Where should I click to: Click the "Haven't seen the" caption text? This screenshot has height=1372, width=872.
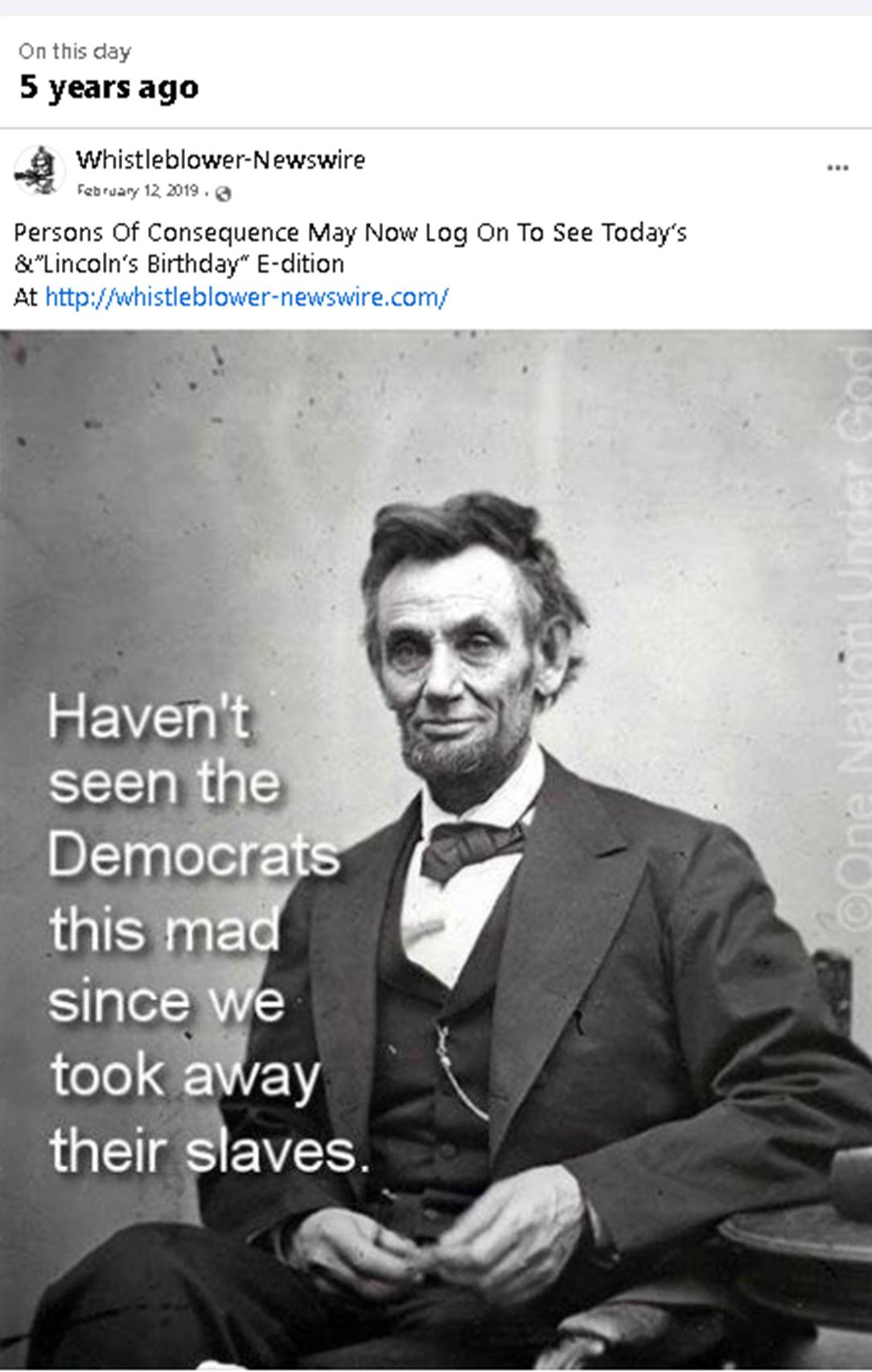[x=164, y=750]
